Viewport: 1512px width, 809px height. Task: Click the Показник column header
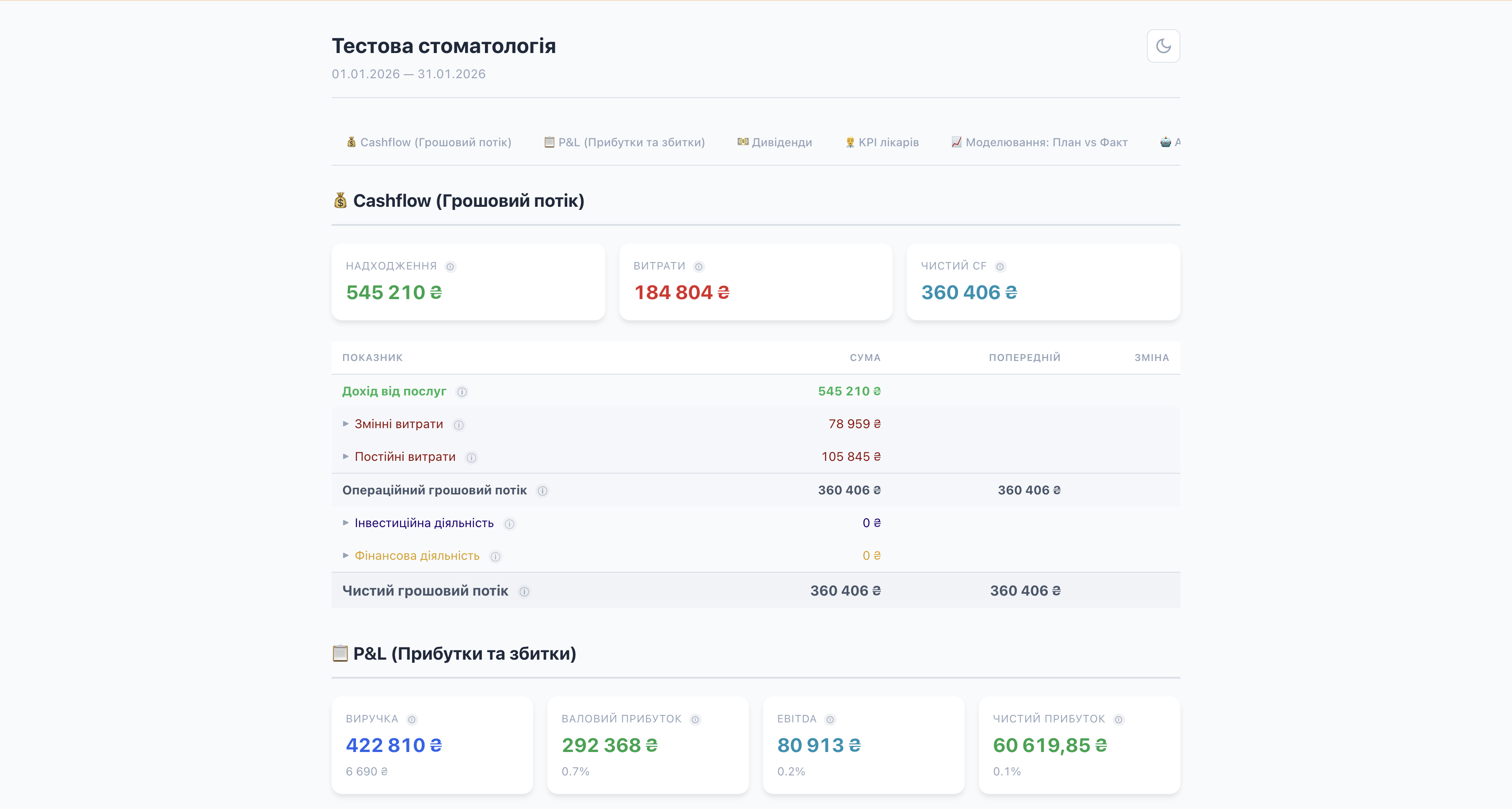tap(372, 358)
